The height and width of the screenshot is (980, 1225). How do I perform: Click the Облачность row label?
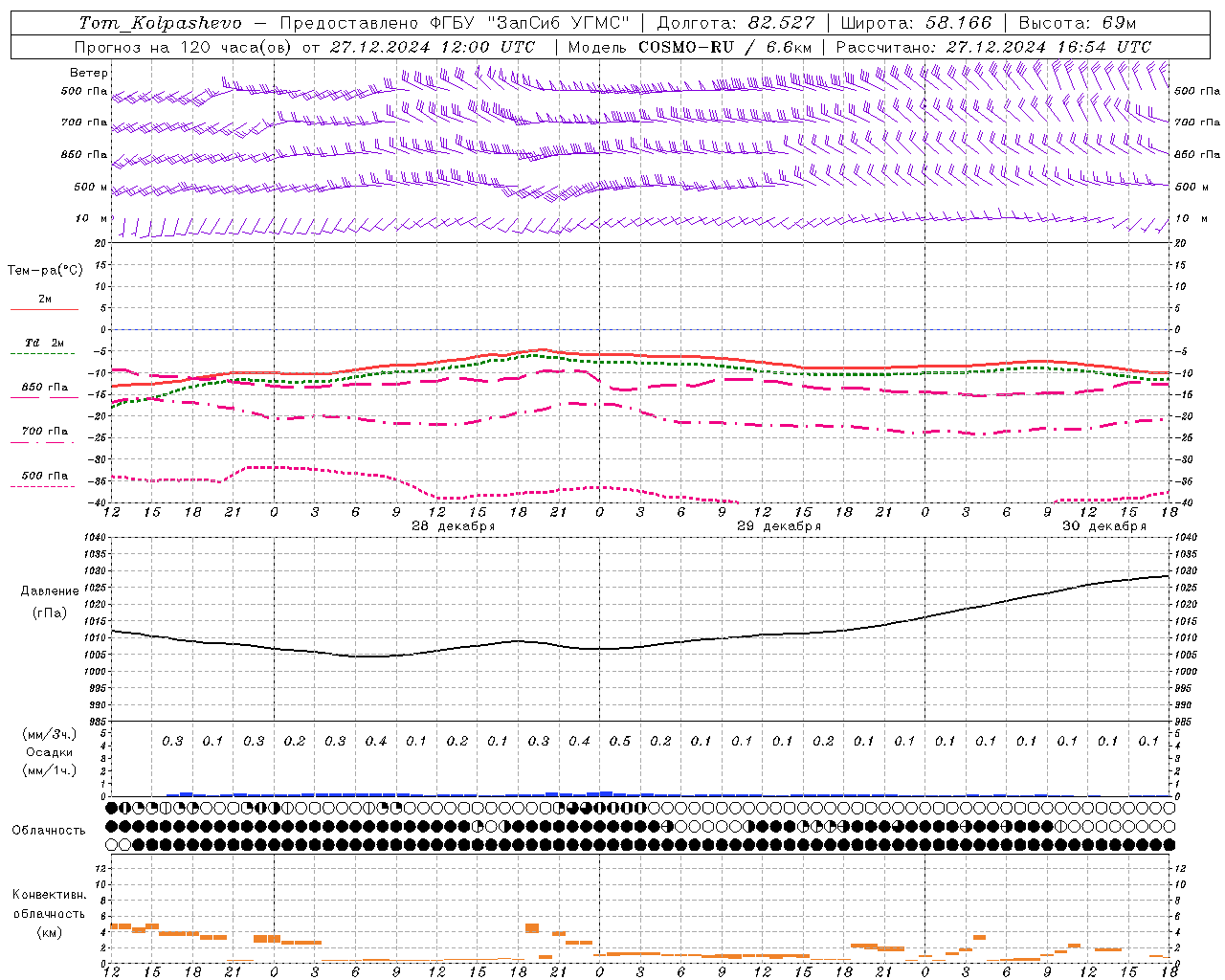(49, 831)
